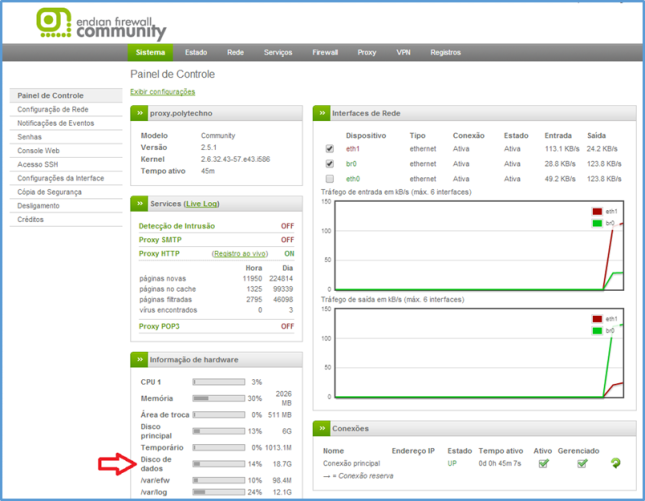Open Créditos in the sidebar

(66, 220)
